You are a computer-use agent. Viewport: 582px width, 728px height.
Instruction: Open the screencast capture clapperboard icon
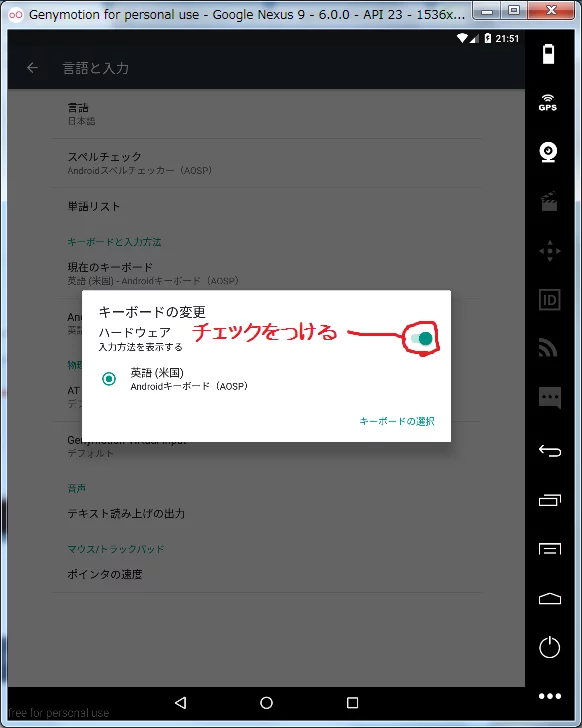coord(549,201)
